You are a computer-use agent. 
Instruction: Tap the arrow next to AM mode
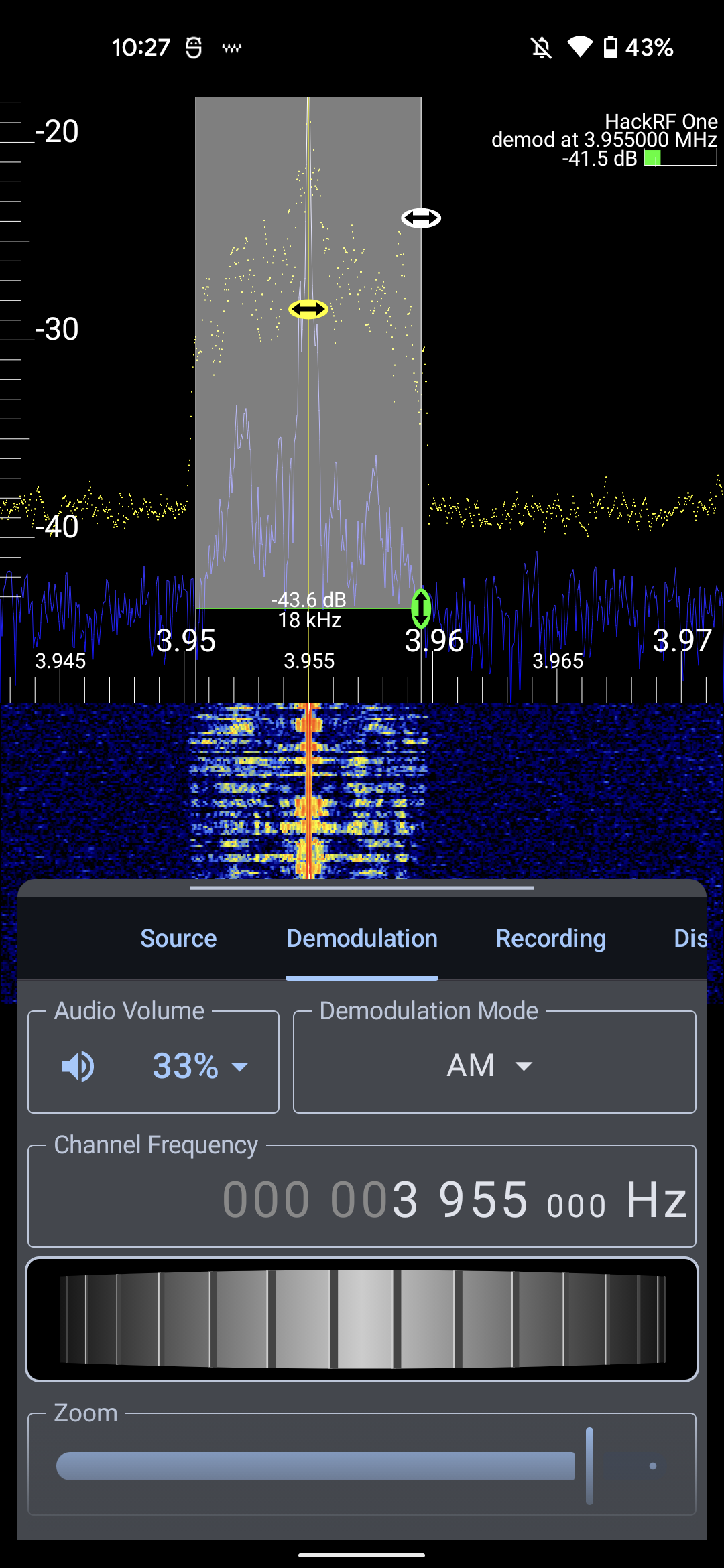coord(524,1066)
